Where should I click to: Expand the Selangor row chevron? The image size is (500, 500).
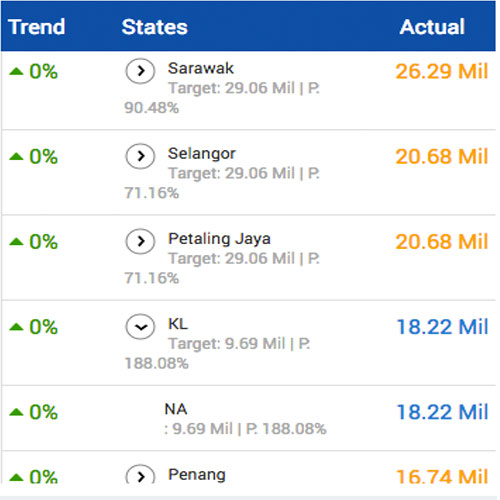(x=140, y=156)
